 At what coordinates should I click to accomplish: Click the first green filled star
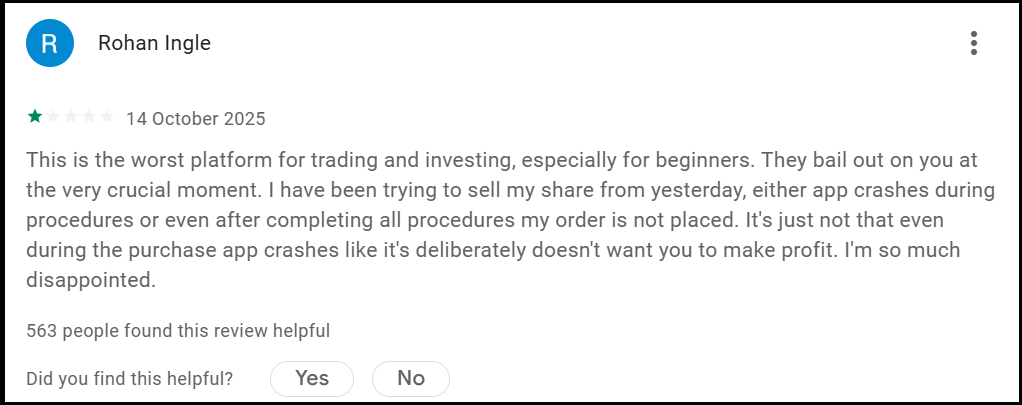pos(35,117)
